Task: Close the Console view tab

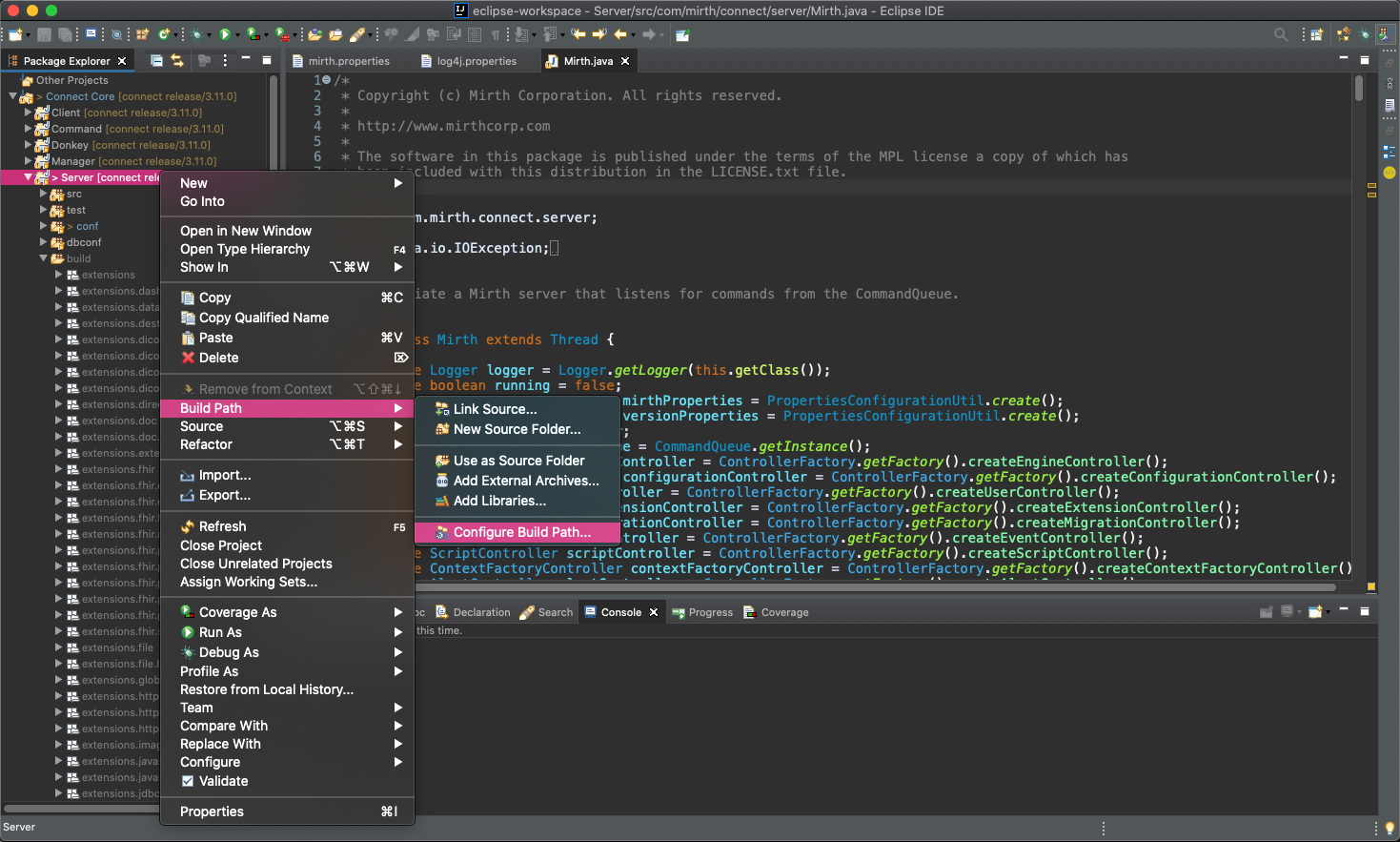Action: pos(654,612)
